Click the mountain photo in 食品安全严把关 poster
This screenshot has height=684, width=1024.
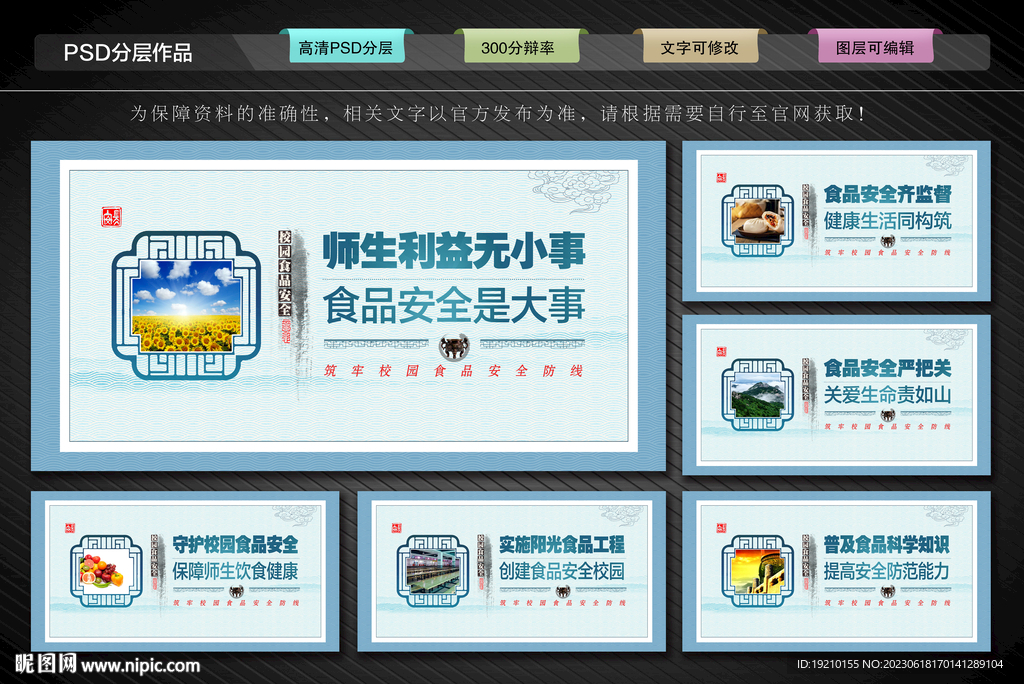point(758,395)
